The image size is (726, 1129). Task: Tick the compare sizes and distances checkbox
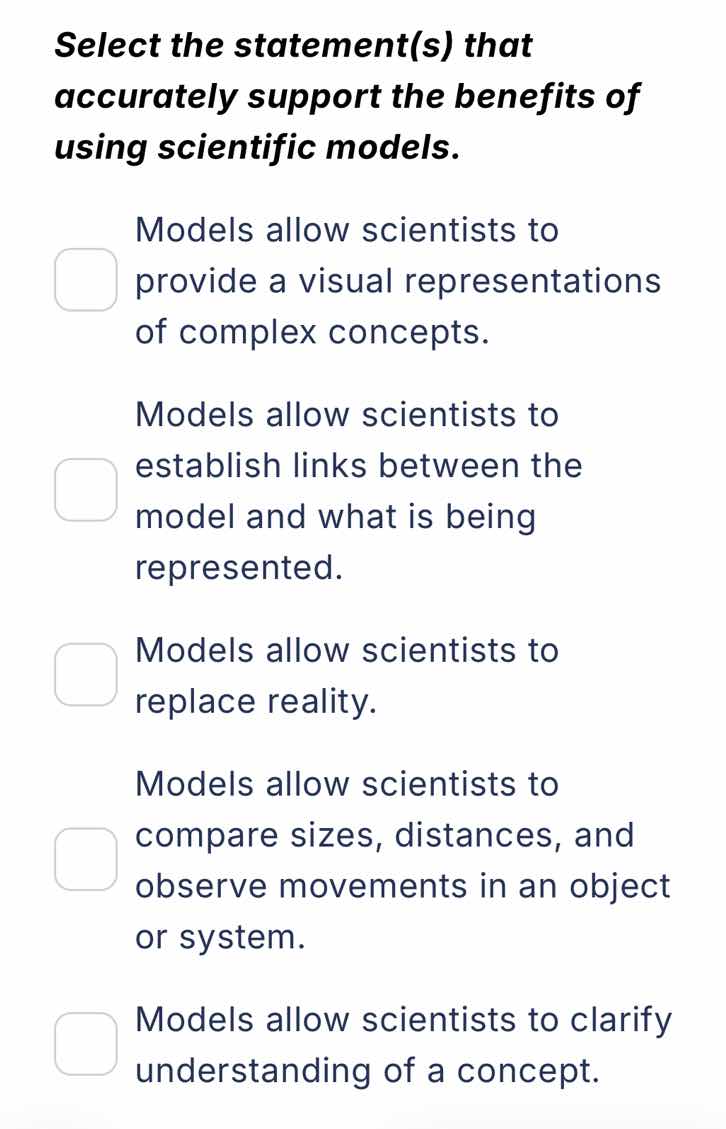[x=86, y=859]
